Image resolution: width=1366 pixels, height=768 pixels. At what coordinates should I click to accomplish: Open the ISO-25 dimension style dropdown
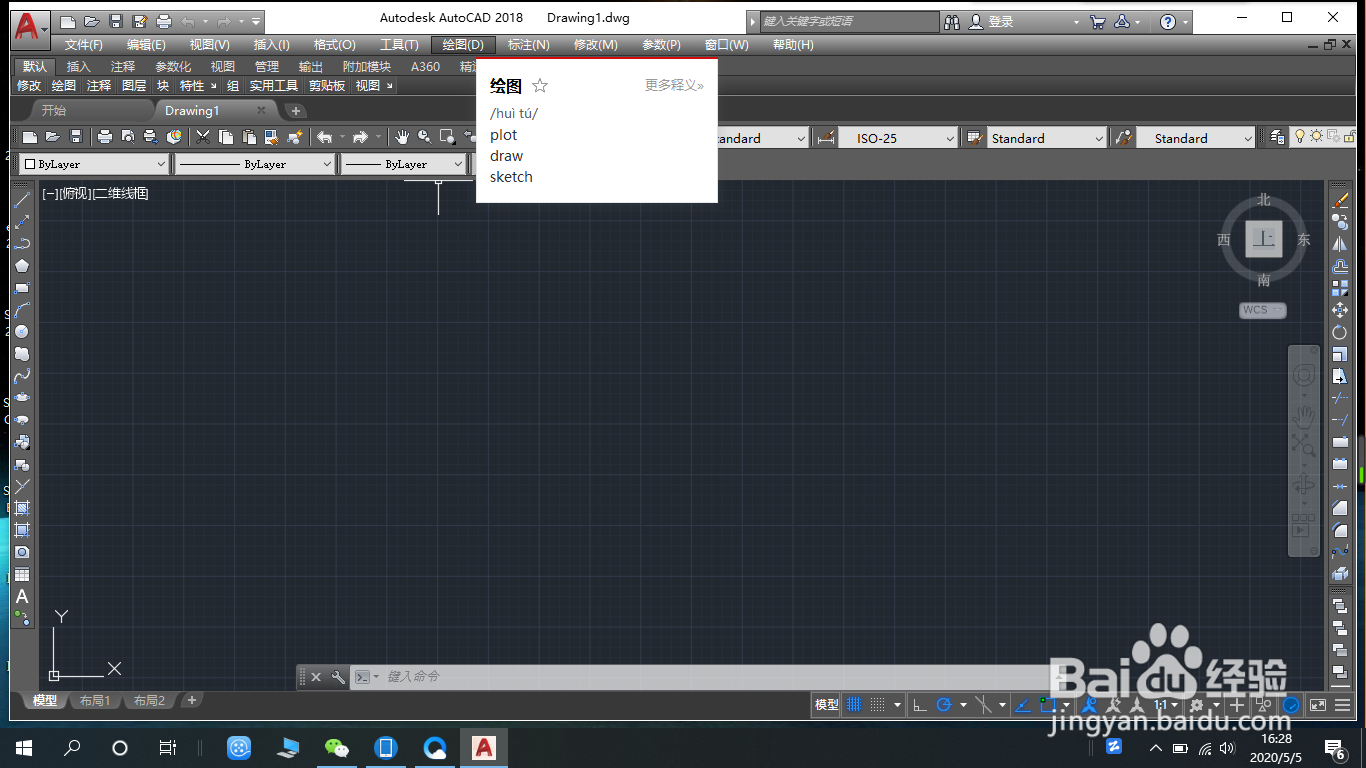point(897,138)
